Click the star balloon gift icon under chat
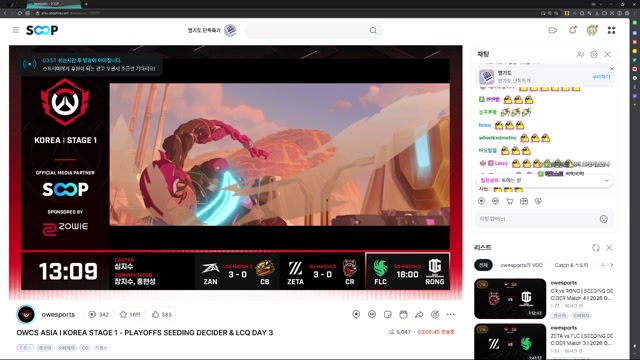 [481, 201]
